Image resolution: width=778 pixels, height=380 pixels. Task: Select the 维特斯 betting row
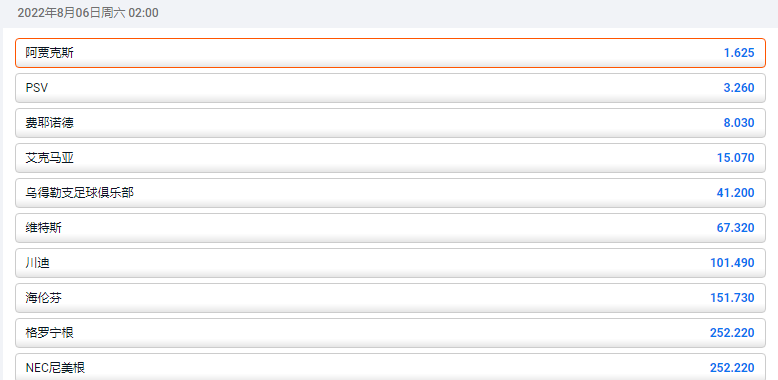pos(390,228)
